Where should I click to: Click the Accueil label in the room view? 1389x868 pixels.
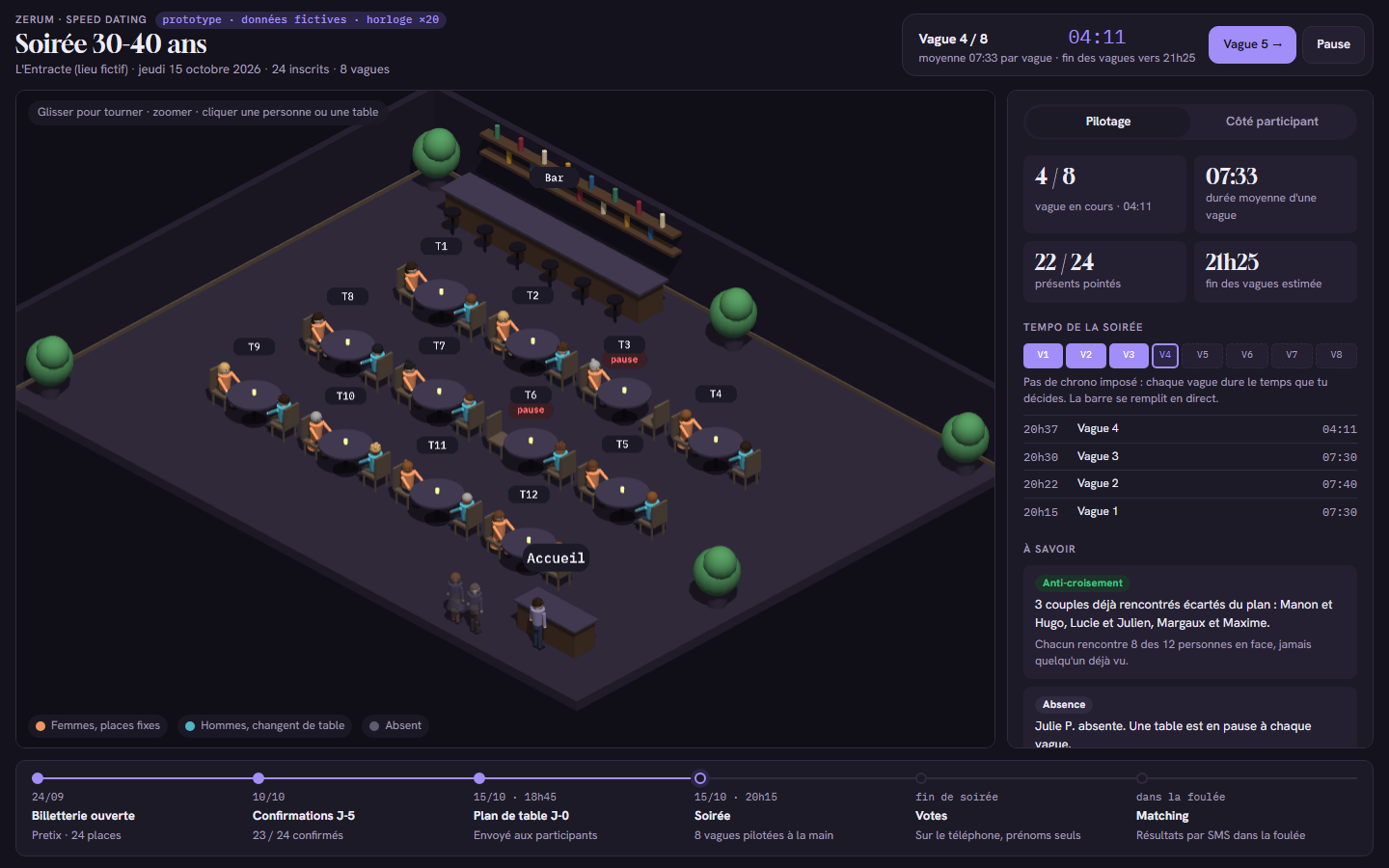click(556, 558)
